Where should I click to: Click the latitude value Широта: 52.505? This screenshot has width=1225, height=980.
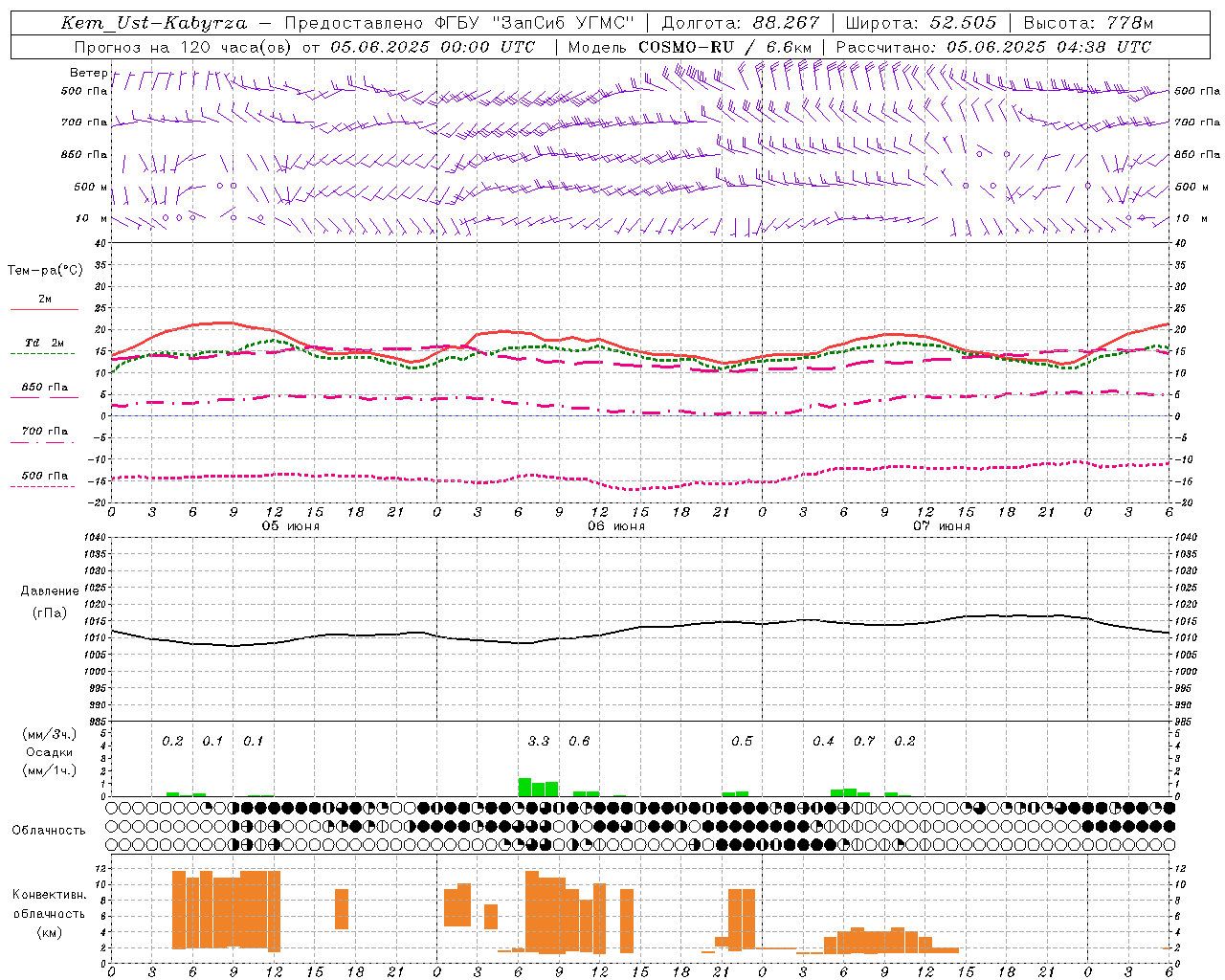pyautogui.click(x=921, y=23)
